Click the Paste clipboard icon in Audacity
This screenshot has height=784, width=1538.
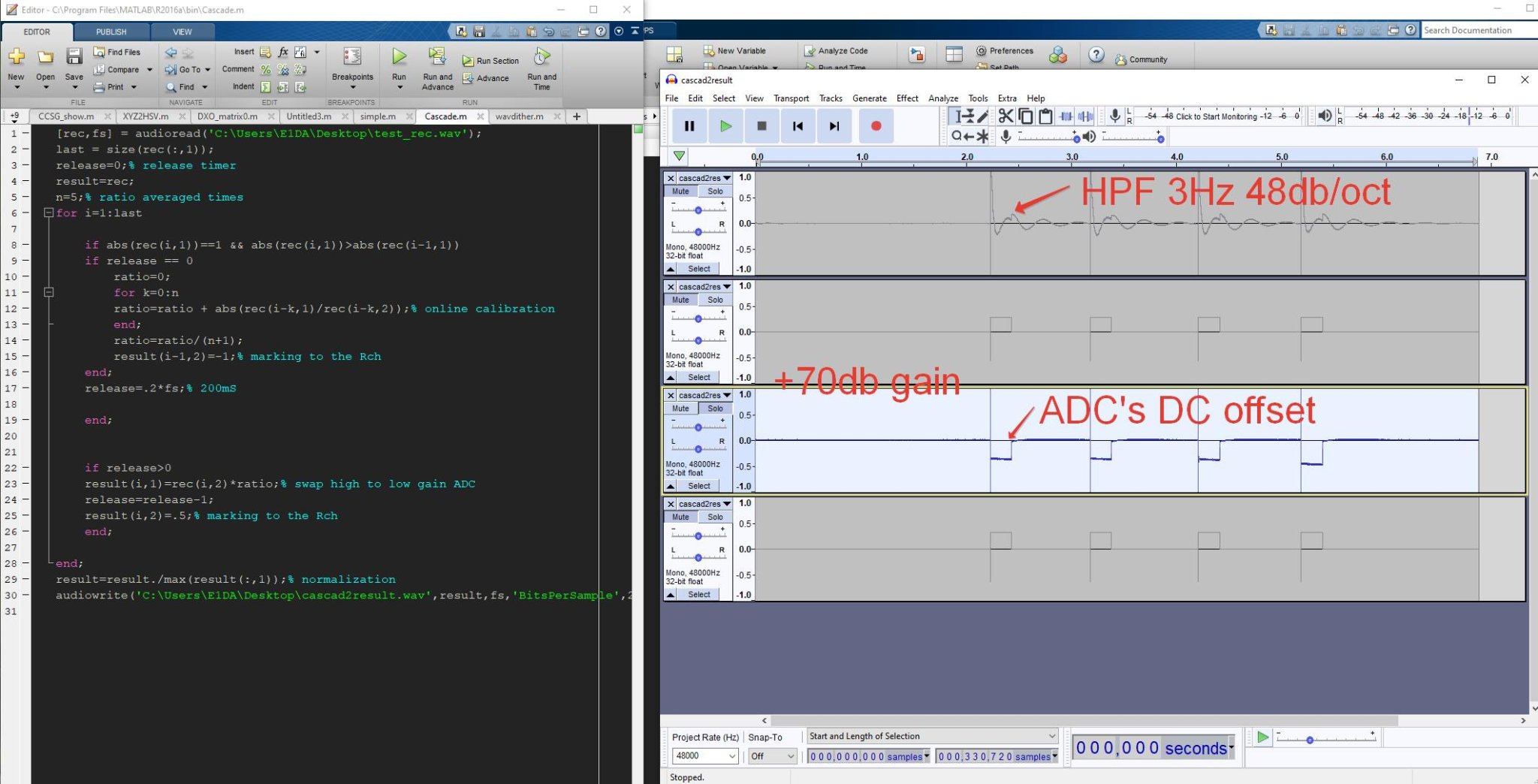(x=1045, y=116)
